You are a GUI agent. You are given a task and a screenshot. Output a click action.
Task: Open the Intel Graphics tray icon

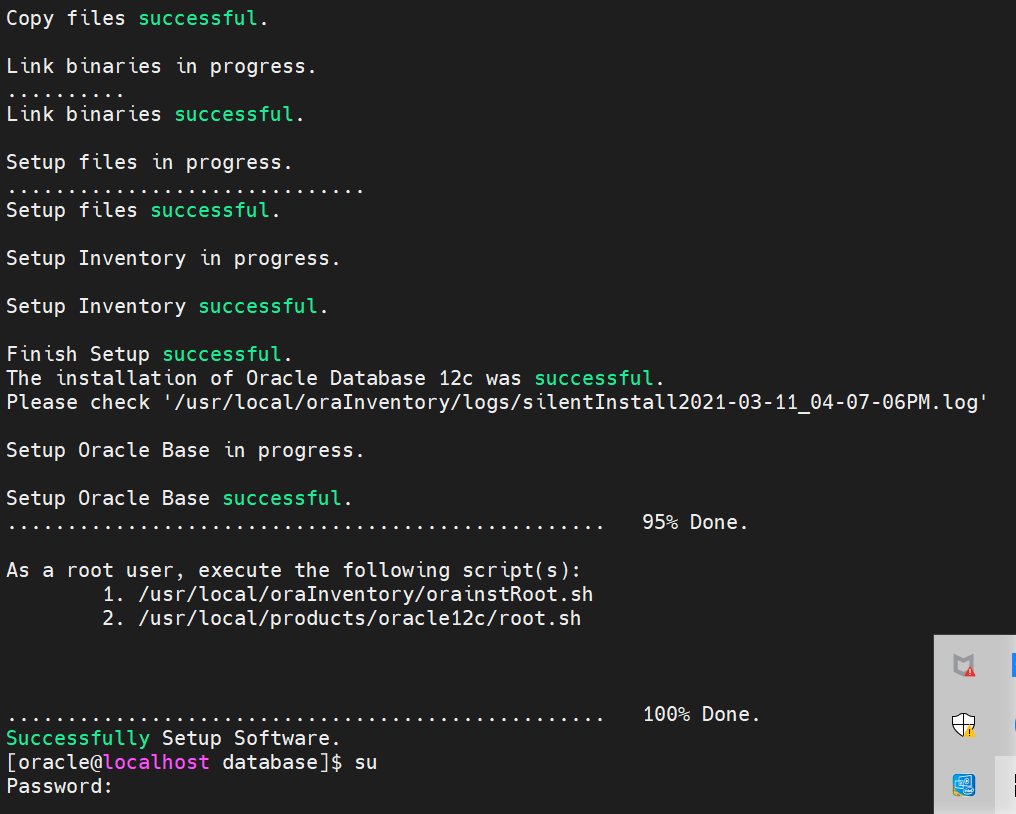(x=964, y=784)
